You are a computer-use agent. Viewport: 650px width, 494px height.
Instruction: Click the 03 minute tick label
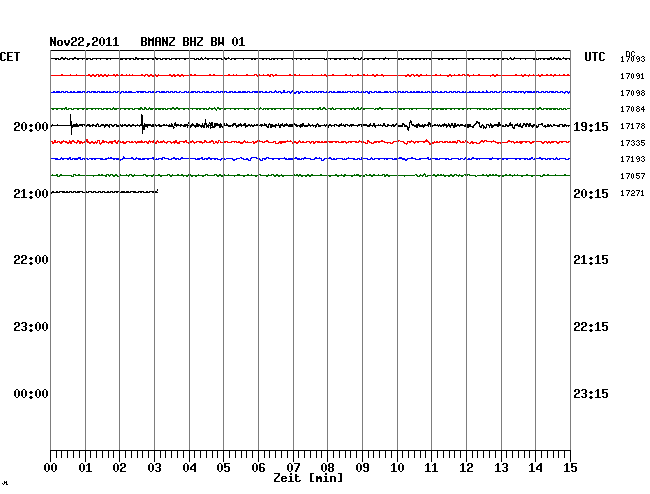point(154,468)
